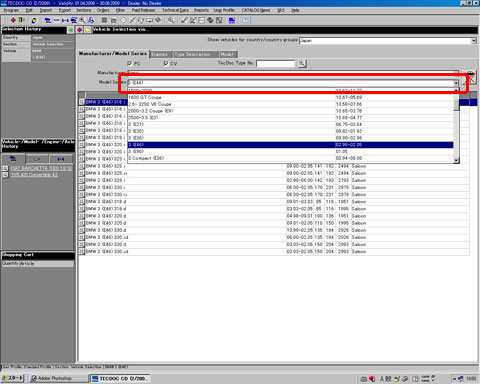Open the User Profile menu
Image resolution: width=480 pixels, height=384 pixels.
coord(224,10)
